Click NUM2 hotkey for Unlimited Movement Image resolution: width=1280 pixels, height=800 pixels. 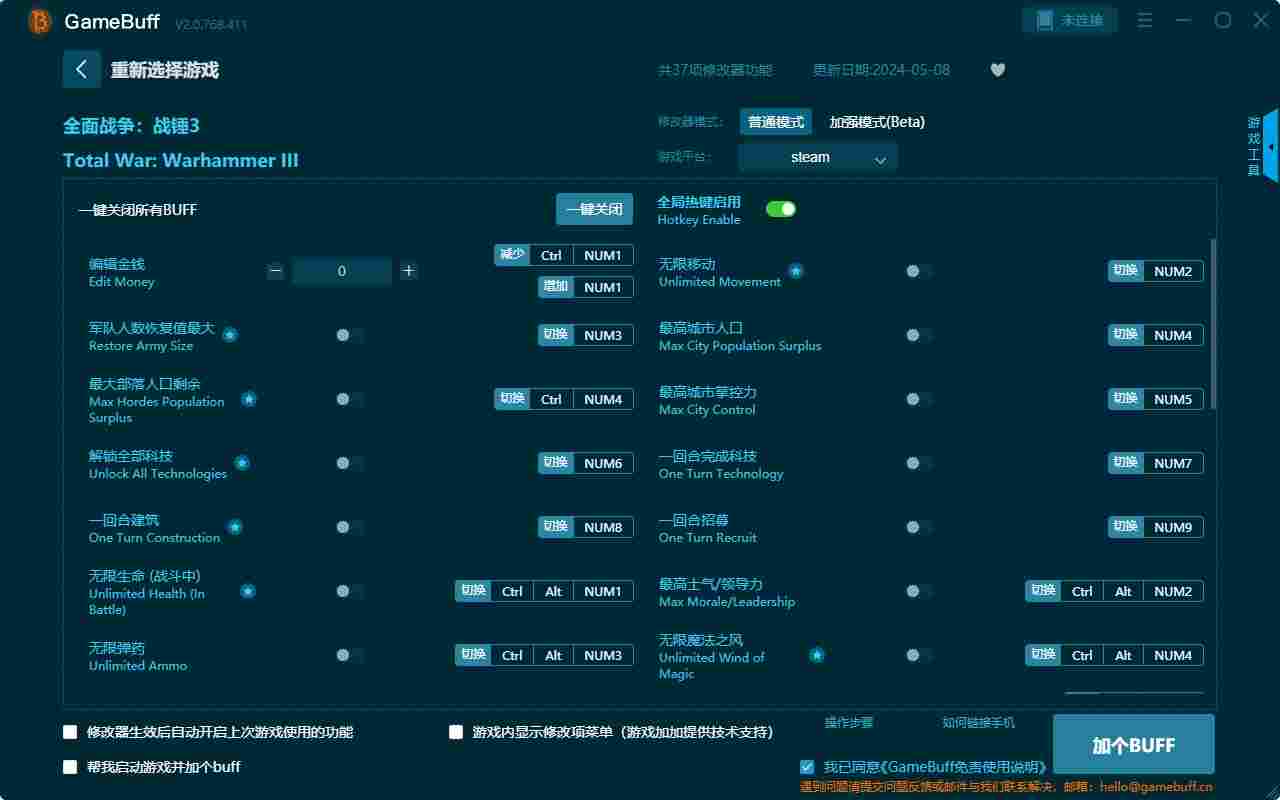pyautogui.click(x=1173, y=271)
